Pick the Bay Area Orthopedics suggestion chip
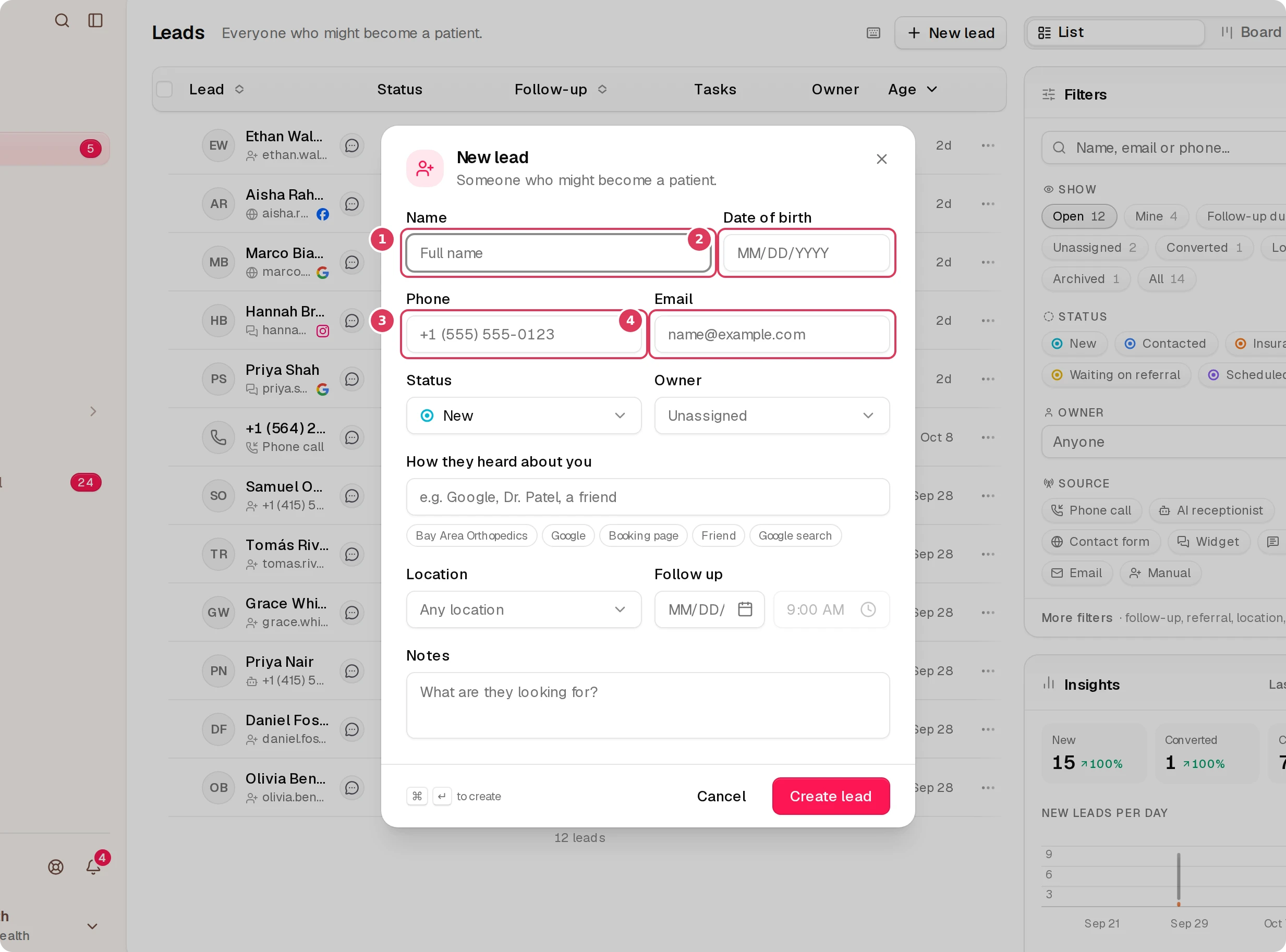 (471, 535)
